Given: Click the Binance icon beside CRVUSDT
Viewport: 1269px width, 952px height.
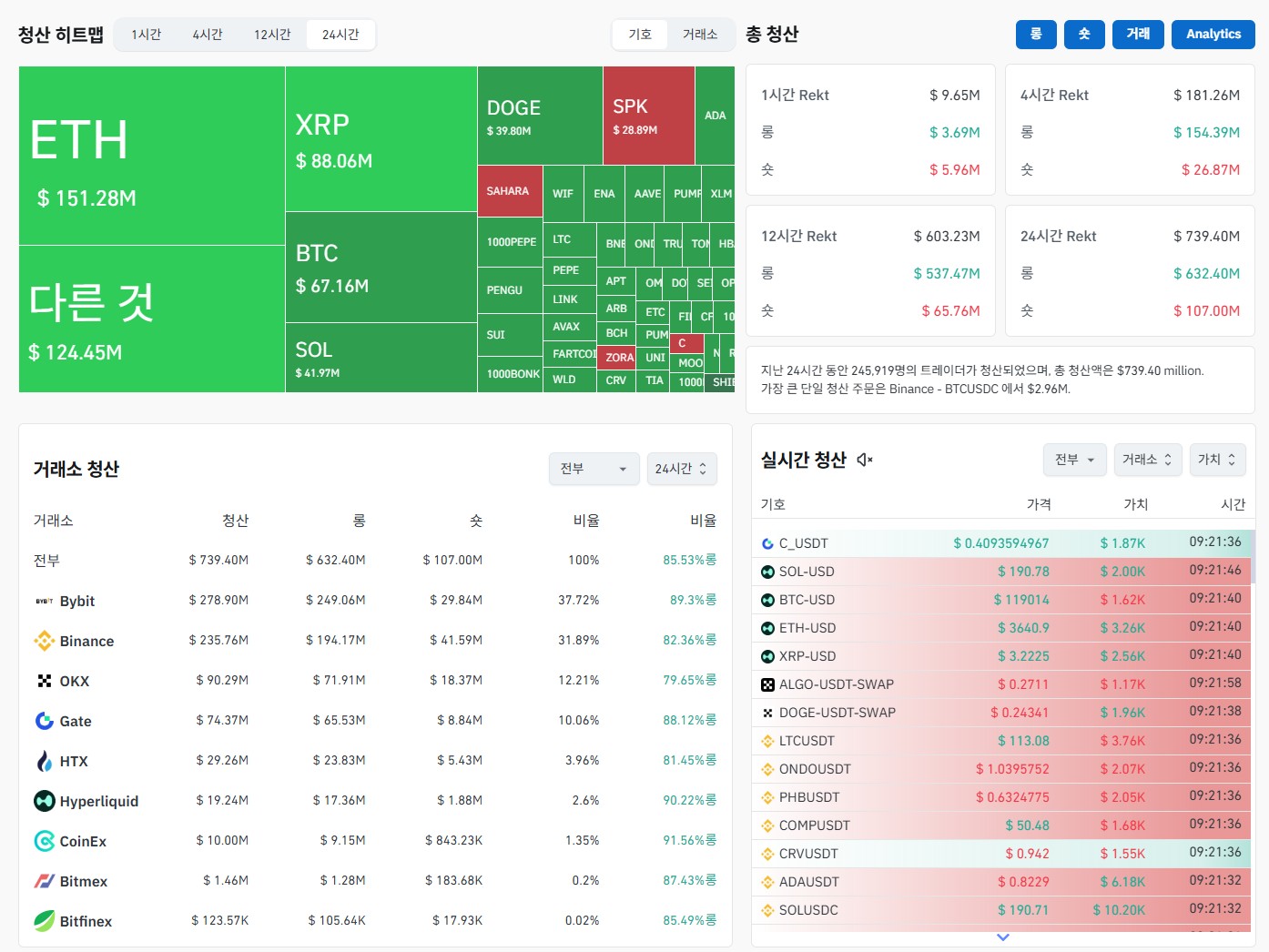Looking at the screenshot, I should tap(767, 854).
